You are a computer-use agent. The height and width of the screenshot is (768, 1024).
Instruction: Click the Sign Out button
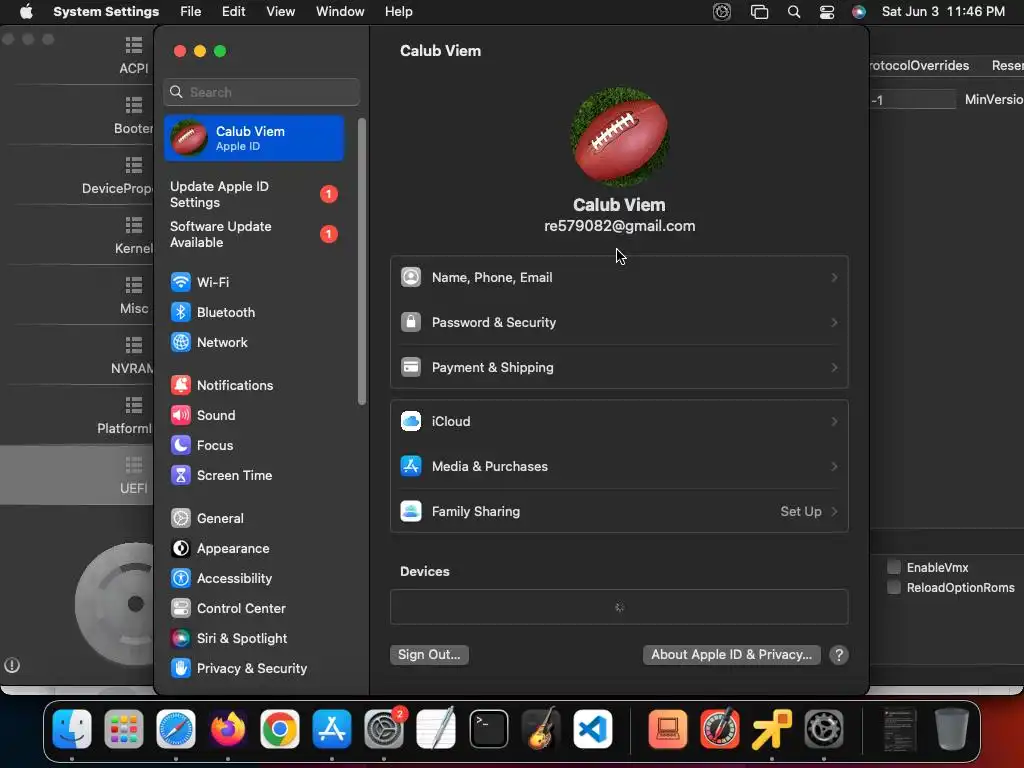429,654
